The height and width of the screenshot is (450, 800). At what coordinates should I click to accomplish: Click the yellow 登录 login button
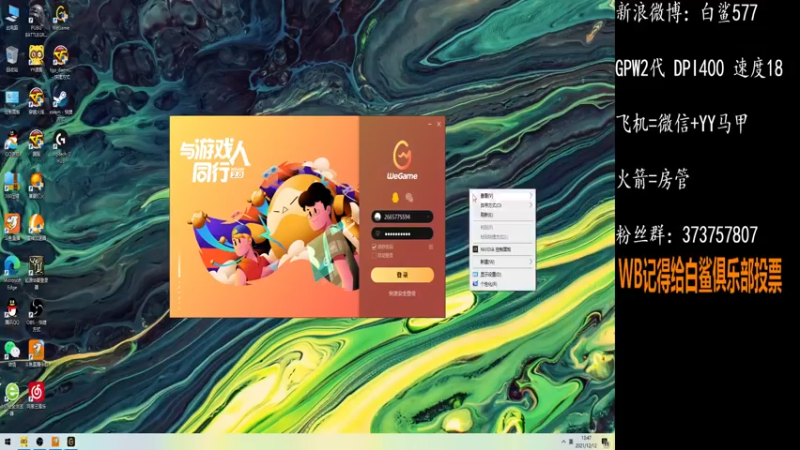[402, 274]
